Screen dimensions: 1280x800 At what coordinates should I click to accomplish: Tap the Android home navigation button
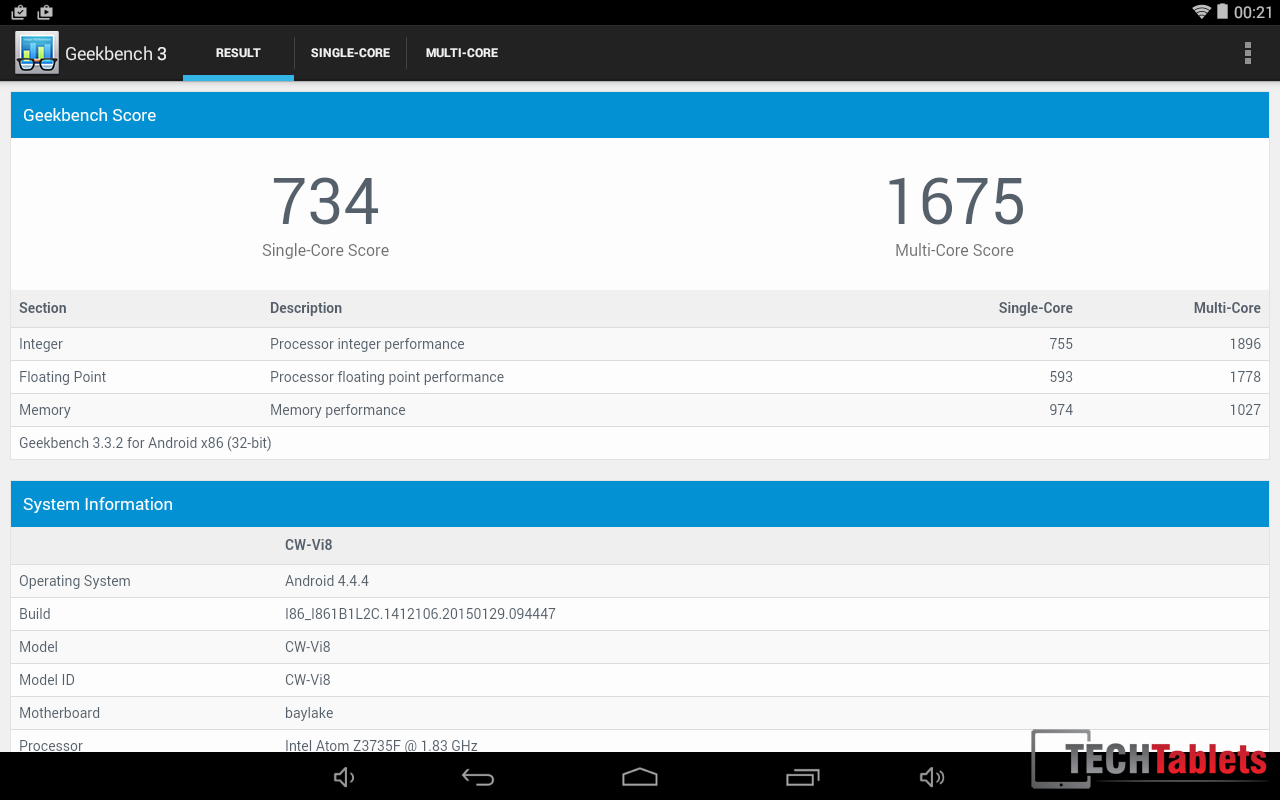click(x=640, y=777)
